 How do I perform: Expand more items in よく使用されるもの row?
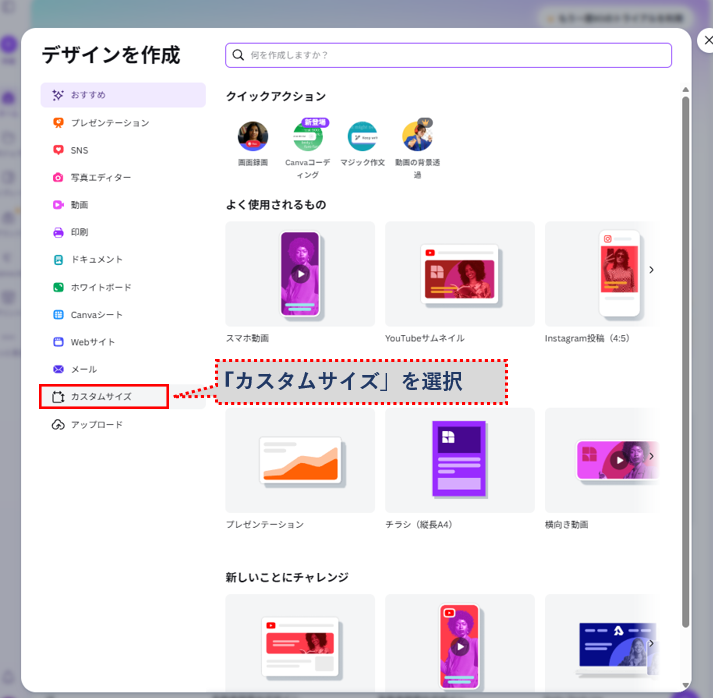tap(651, 270)
